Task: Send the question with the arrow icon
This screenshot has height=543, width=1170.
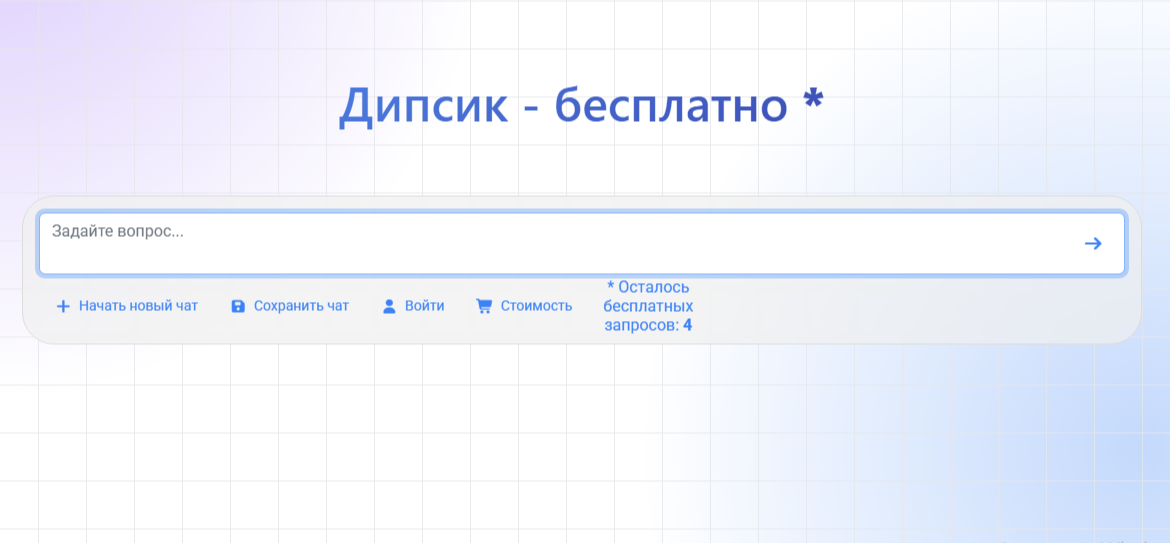Action: click(x=1093, y=243)
